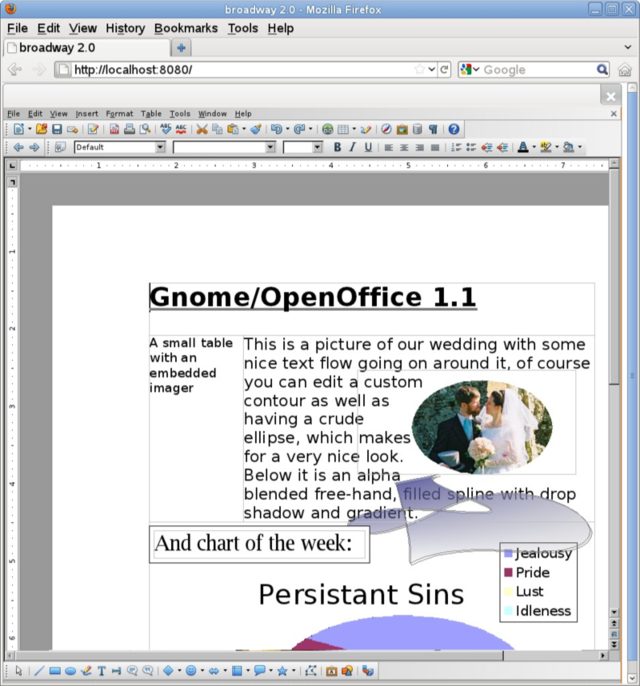Toggle Bold formatting
Viewport: 640px width, 686px height.
click(337, 147)
